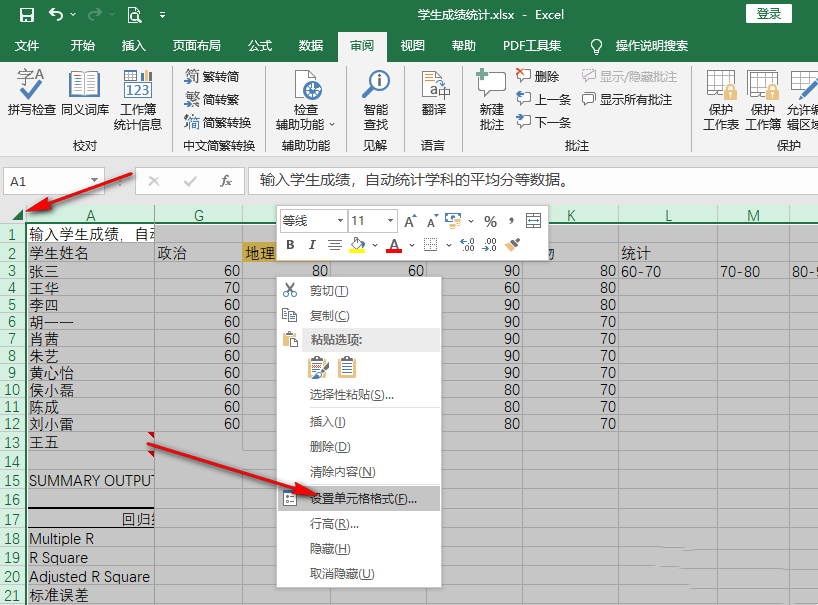This screenshot has width=818, height=605.
Task: Decrease font size in mini toolbar
Action: 432,221
